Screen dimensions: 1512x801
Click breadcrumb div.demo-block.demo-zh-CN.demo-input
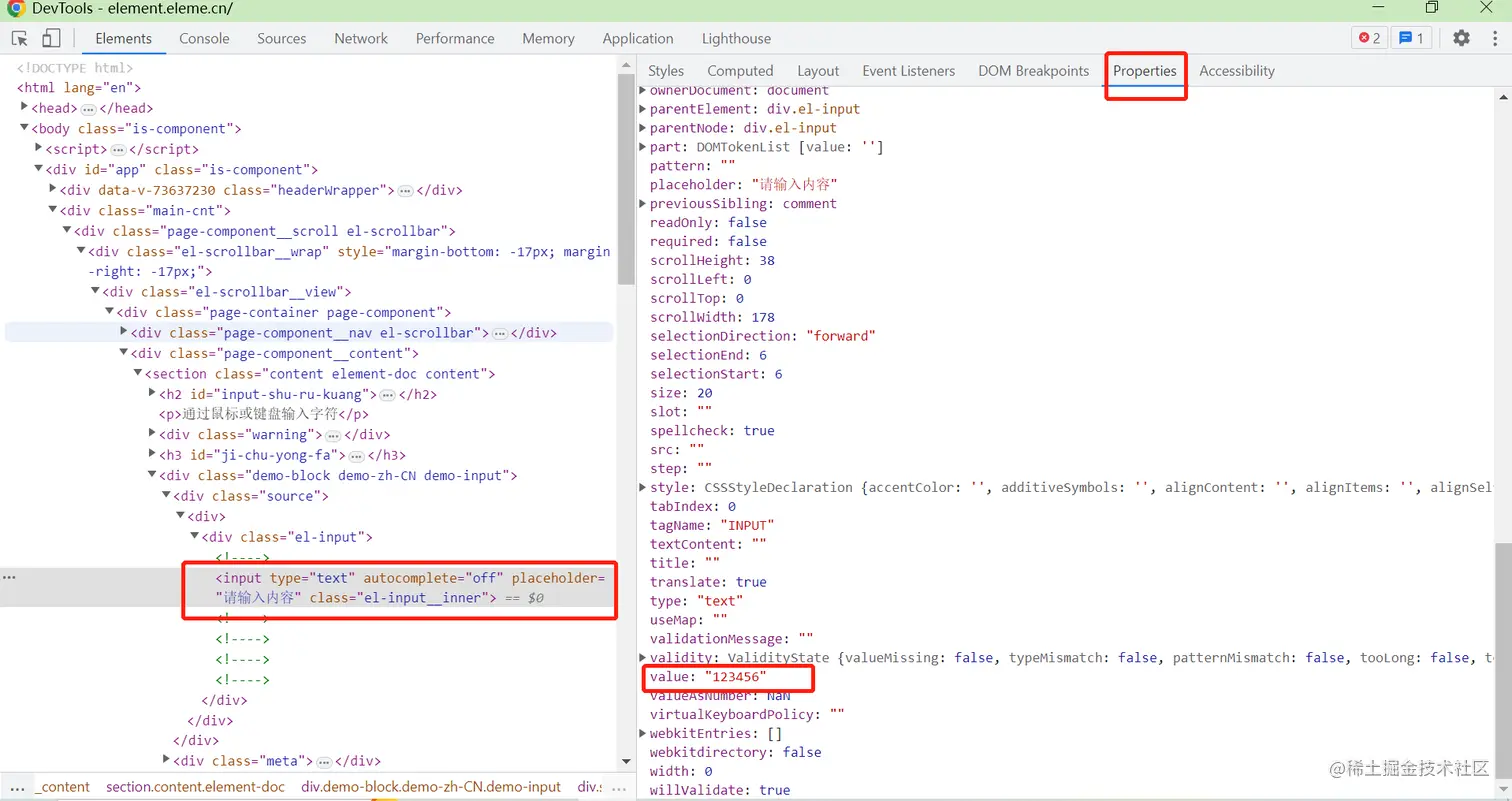pos(431,787)
